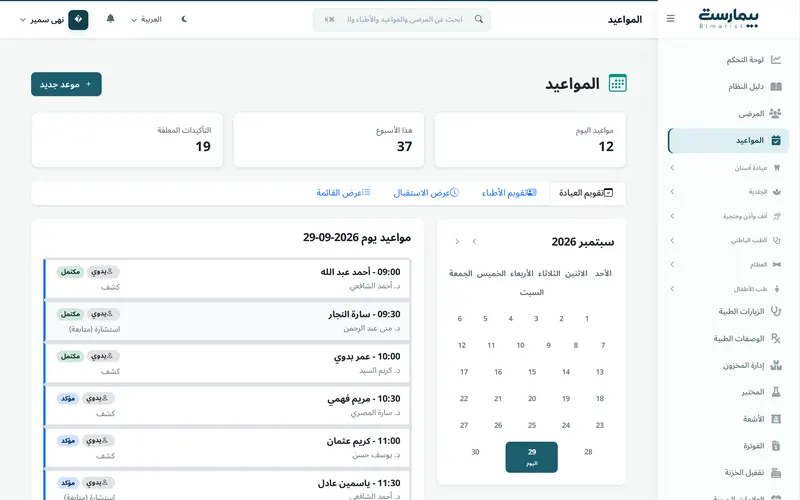Open دليل النظام book icon in sidebar
Image resolution: width=800 pixels, height=500 pixels.
coord(776,87)
